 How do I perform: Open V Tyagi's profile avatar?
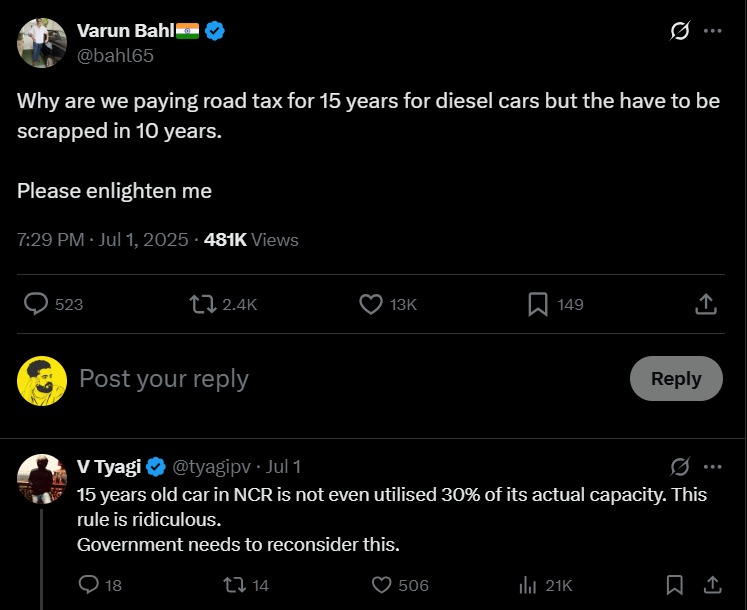[42, 479]
